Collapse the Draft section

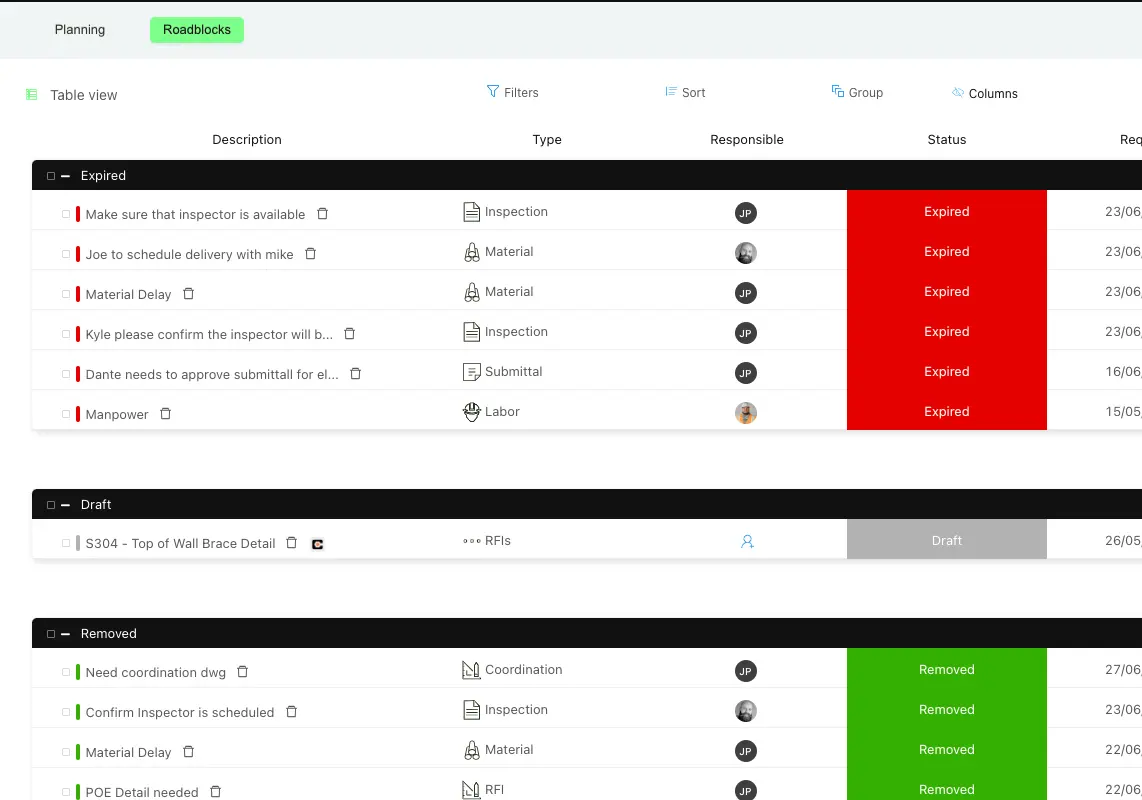64,504
